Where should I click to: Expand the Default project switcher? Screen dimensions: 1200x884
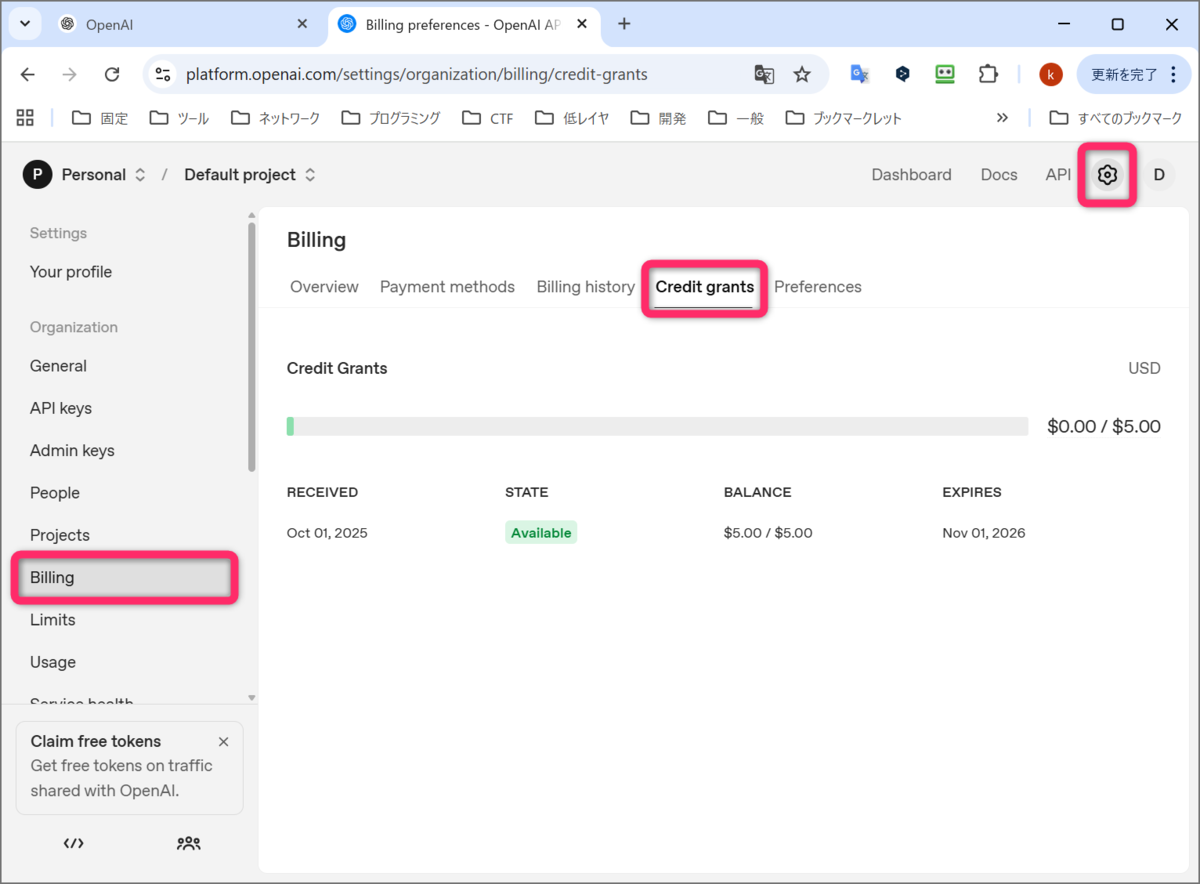pos(310,175)
